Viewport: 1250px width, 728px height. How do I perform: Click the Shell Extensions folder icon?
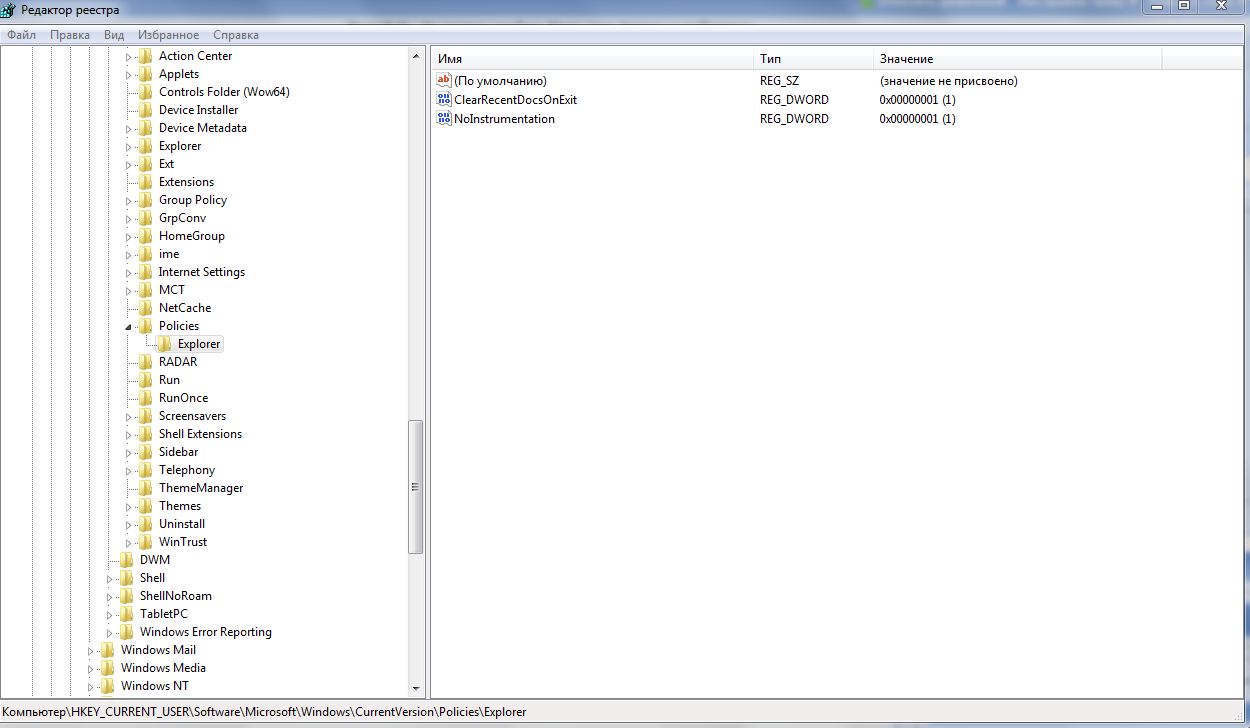click(x=146, y=434)
